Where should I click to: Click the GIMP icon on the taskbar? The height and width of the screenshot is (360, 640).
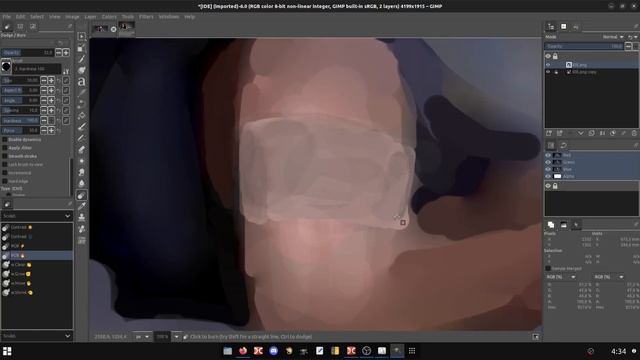(x=397, y=351)
